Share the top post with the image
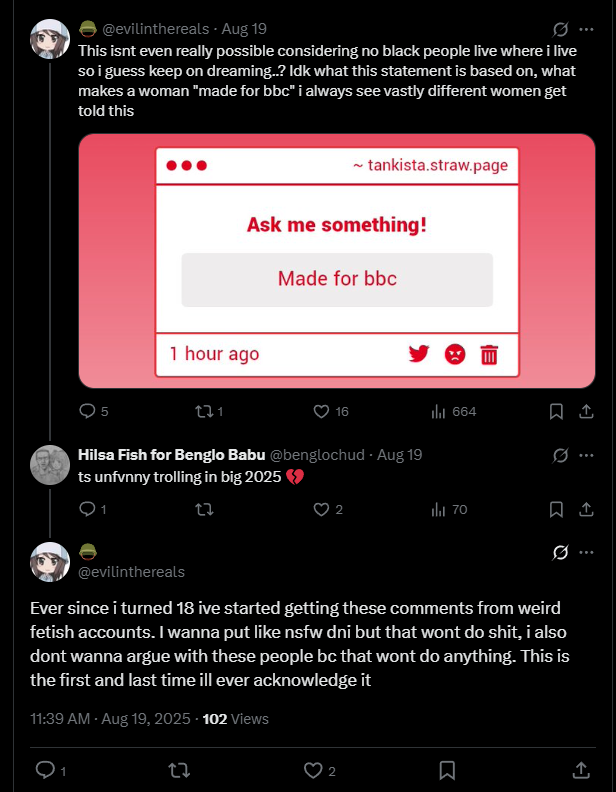Screen dimensions: 616x792 tap(587, 411)
